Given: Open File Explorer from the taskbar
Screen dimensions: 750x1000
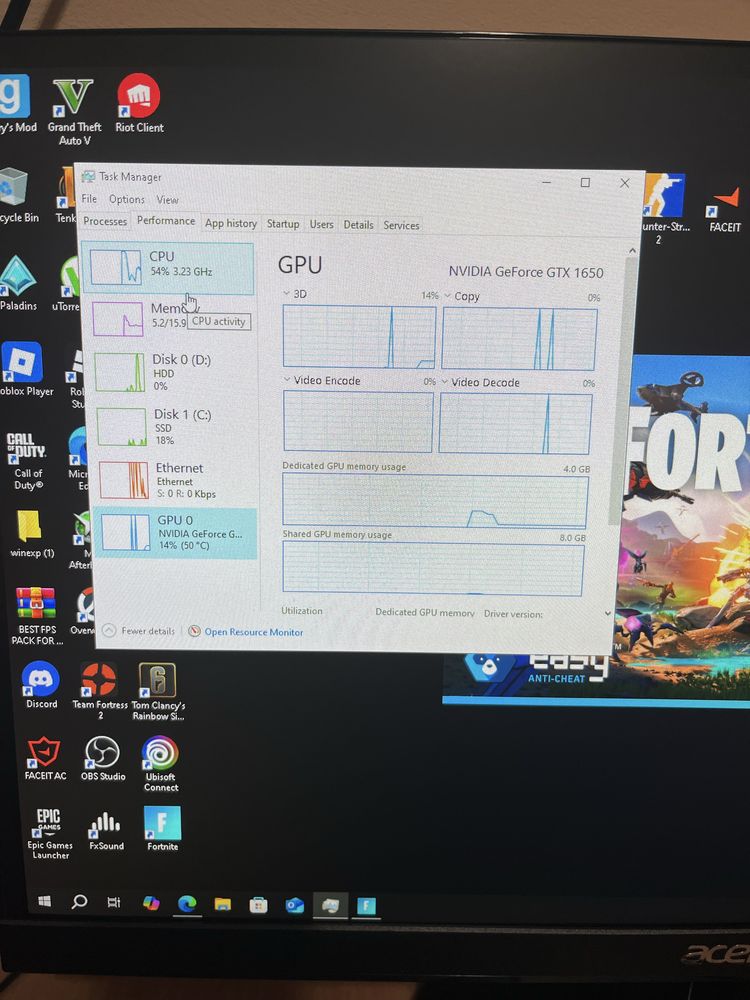Looking at the screenshot, I should pyautogui.click(x=223, y=904).
